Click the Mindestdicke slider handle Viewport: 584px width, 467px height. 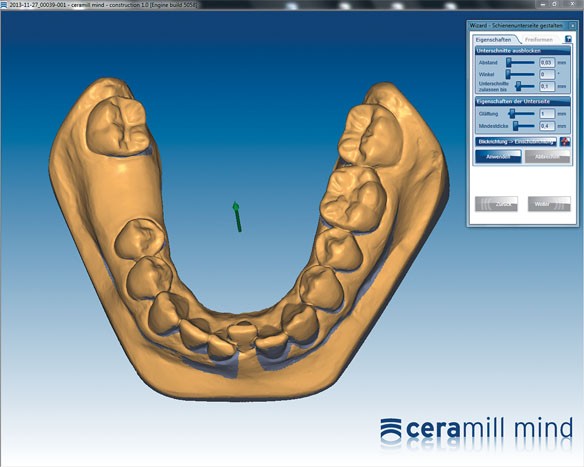[x=515, y=126]
